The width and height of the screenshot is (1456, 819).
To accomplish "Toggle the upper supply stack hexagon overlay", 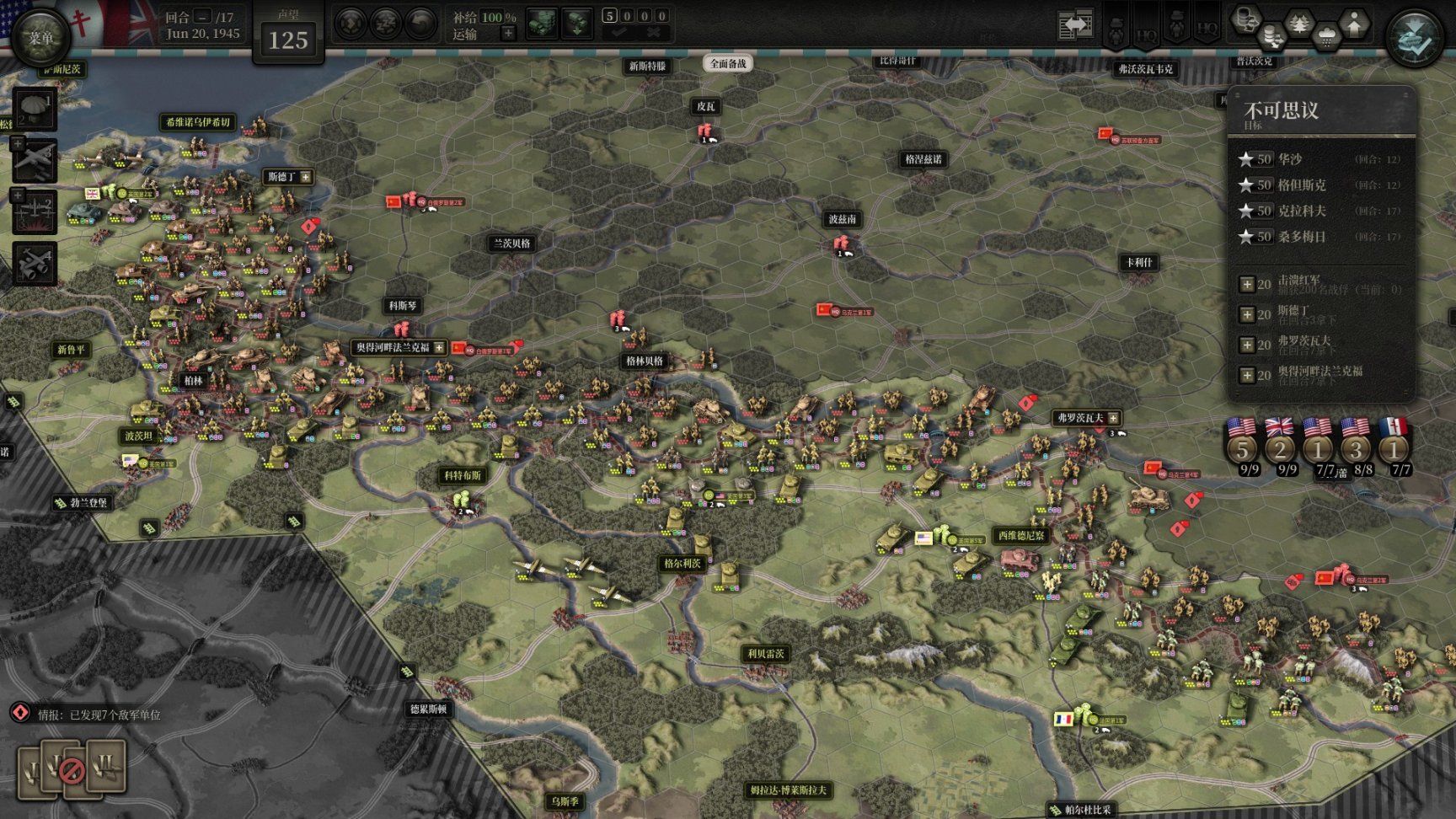I will [1245, 20].
